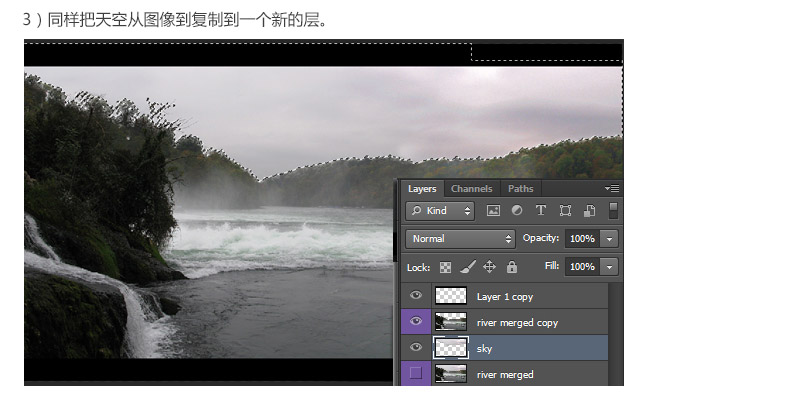Select the river merged layer thumbnail
The height and width of the screenshot is (393, 800).
(x=451, y=374)
